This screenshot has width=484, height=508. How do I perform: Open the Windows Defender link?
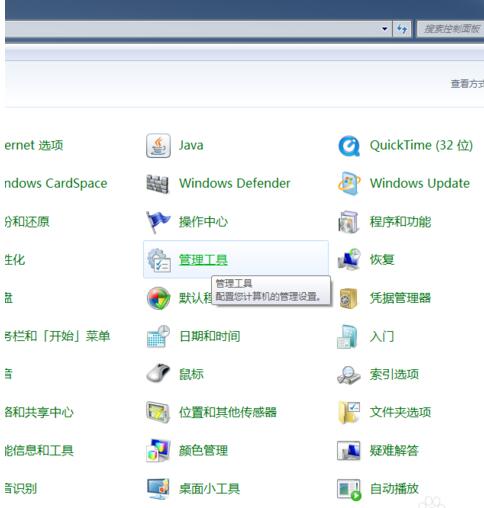[235, 183]
